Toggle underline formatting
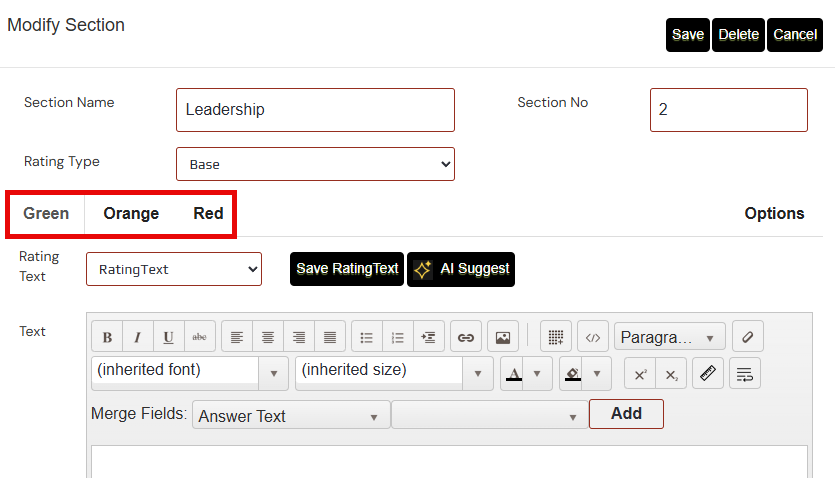Viewport: 835px width, 478px height. click(x=169, y=338)
